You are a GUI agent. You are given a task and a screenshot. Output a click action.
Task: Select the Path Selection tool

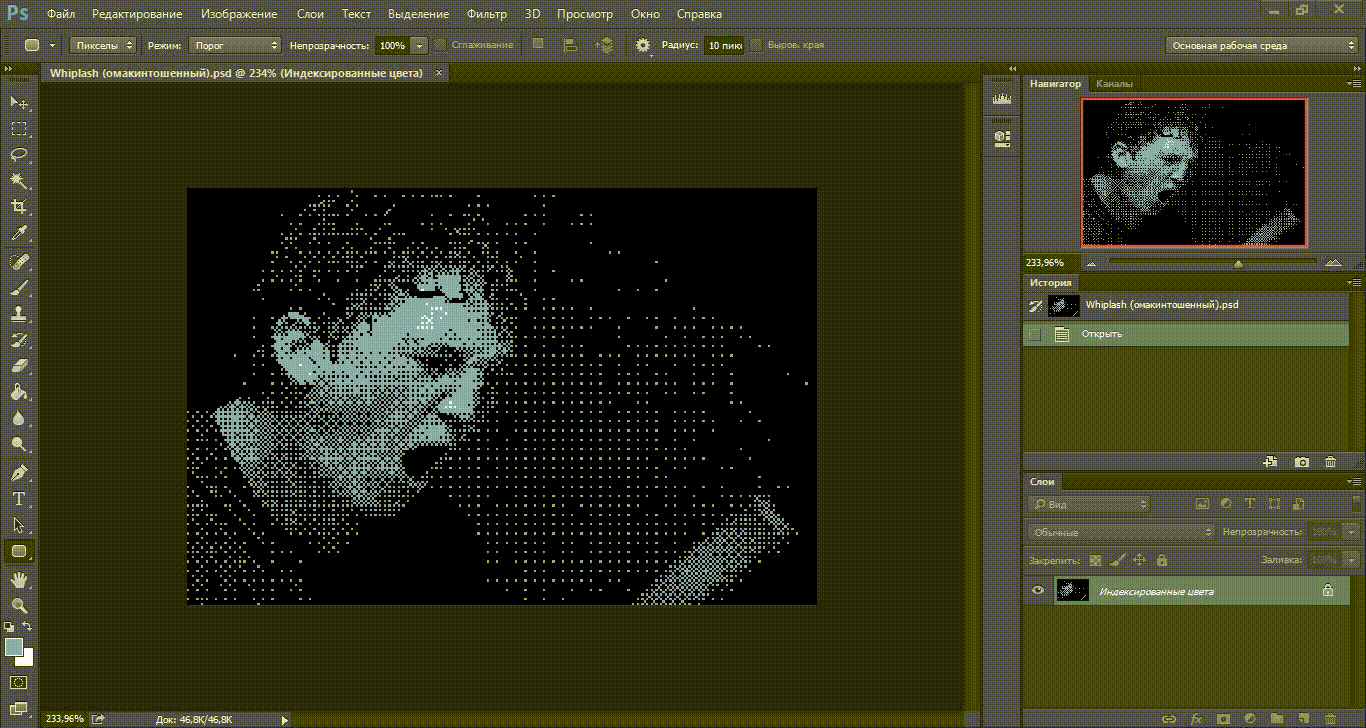pyautogui.click(x=19, y=524)
